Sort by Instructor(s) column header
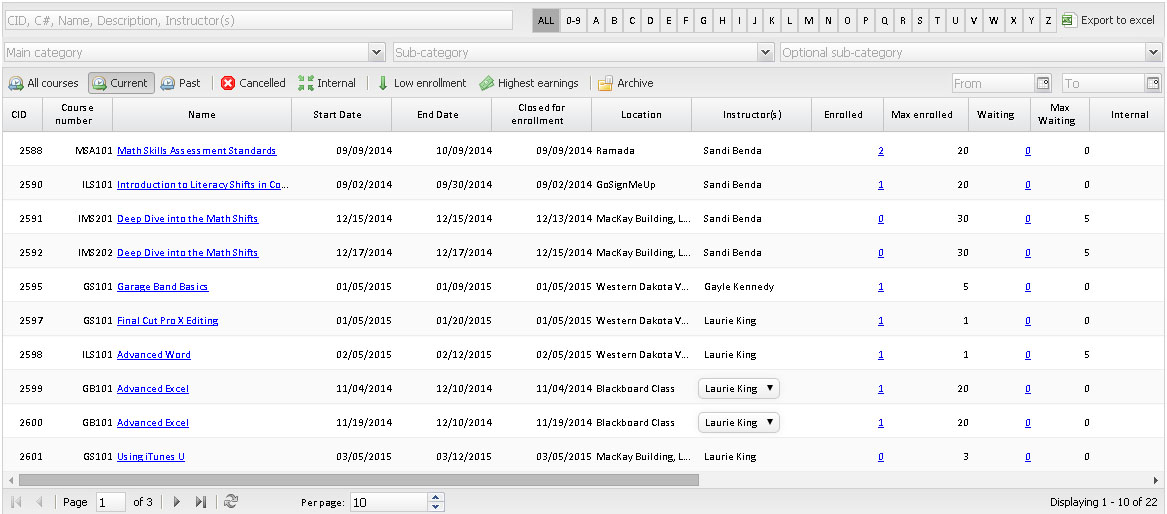 click(x=752, y=115)
